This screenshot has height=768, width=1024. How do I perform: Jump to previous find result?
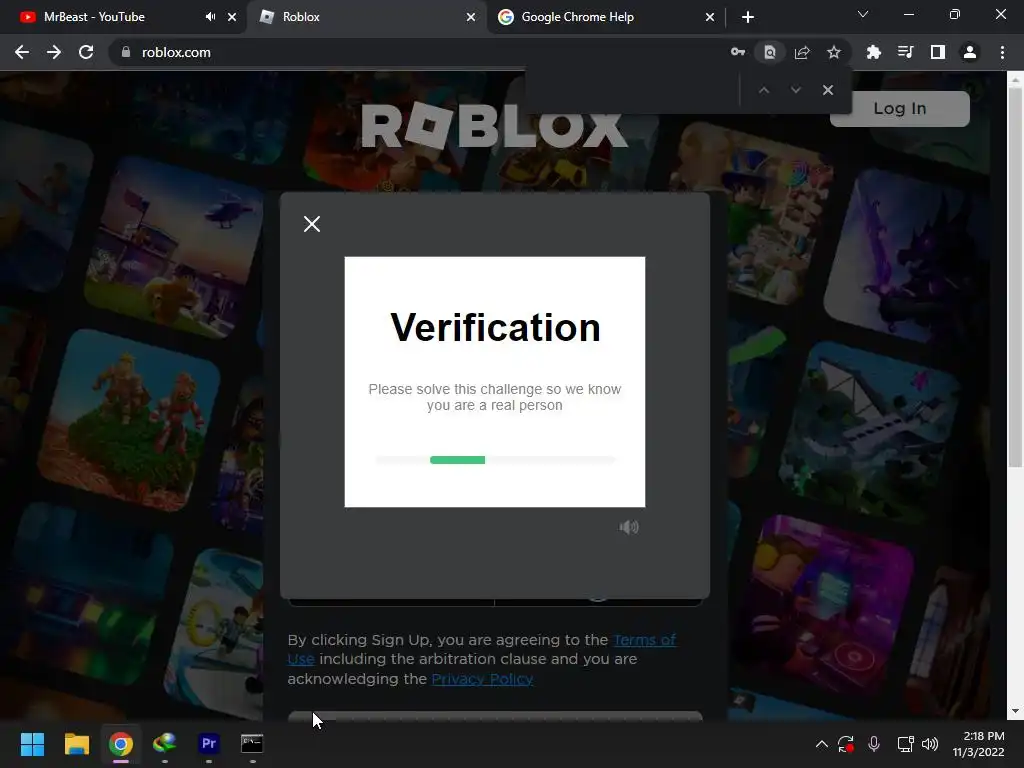(764, 90)
